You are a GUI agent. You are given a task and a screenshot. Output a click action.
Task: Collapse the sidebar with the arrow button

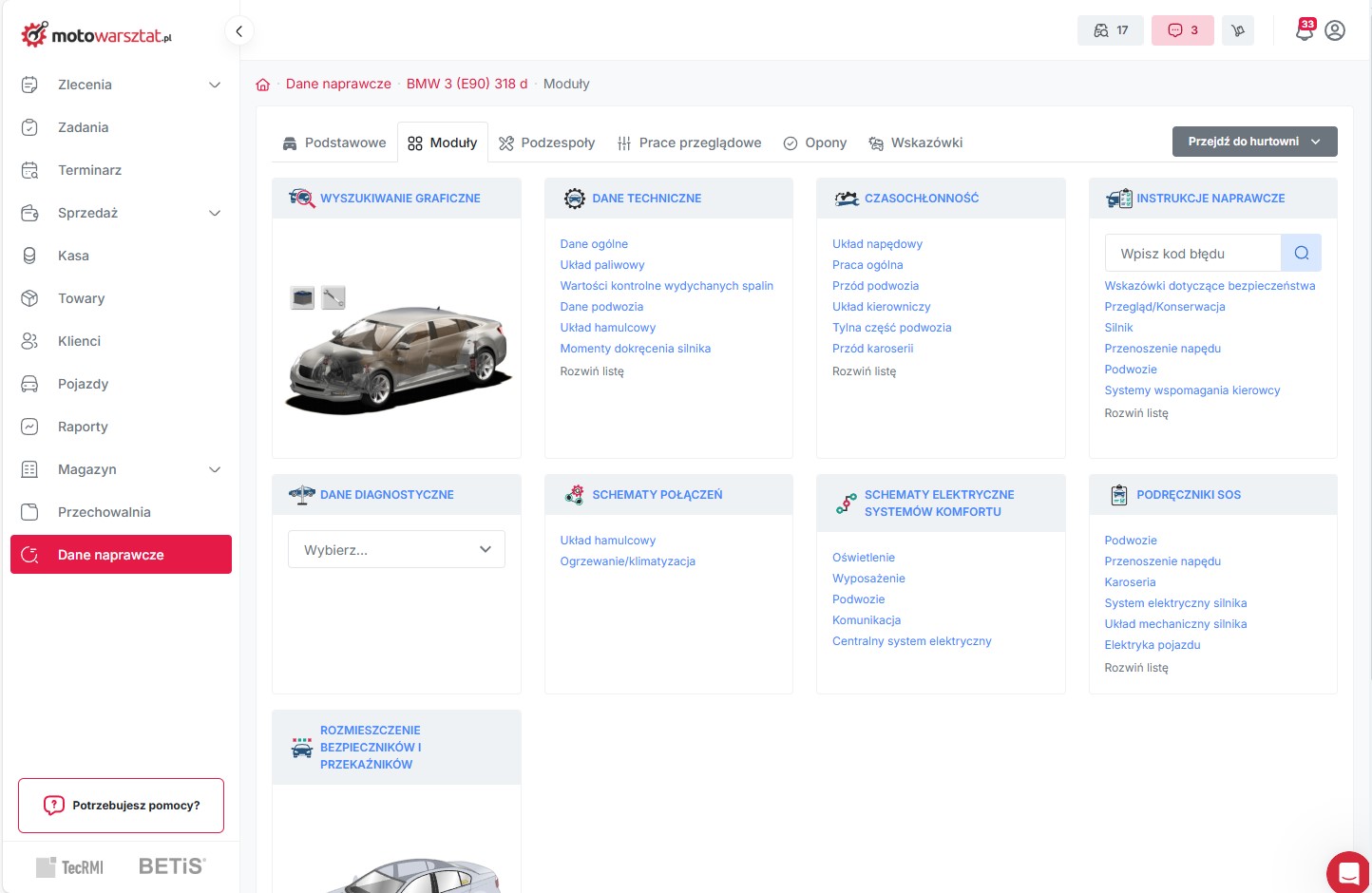[x=239, y=31]
